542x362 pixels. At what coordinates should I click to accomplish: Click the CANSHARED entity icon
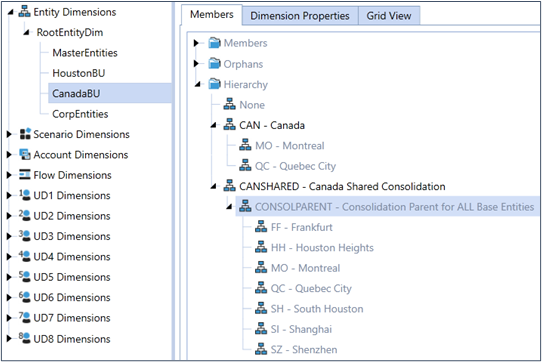click(x=230, y=186)
